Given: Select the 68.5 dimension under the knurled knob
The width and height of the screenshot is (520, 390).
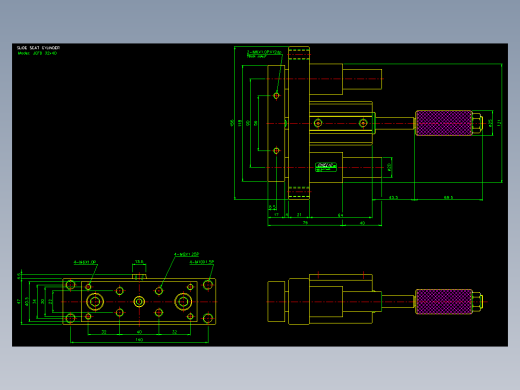Looking at the screenshot, I should pyautogui.click(x=448, y=197).
